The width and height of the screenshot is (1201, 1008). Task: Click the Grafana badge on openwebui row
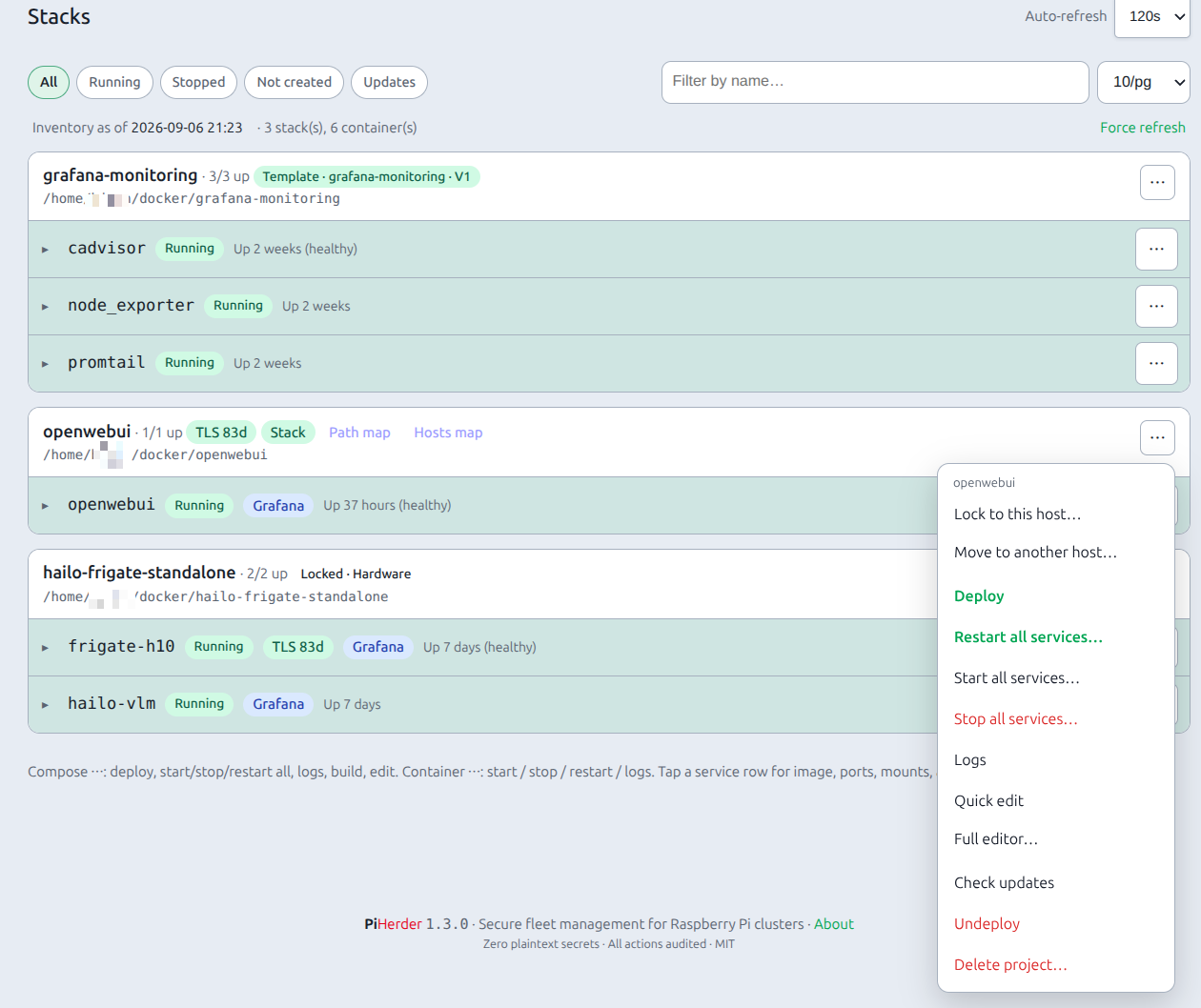coord(278,506)
